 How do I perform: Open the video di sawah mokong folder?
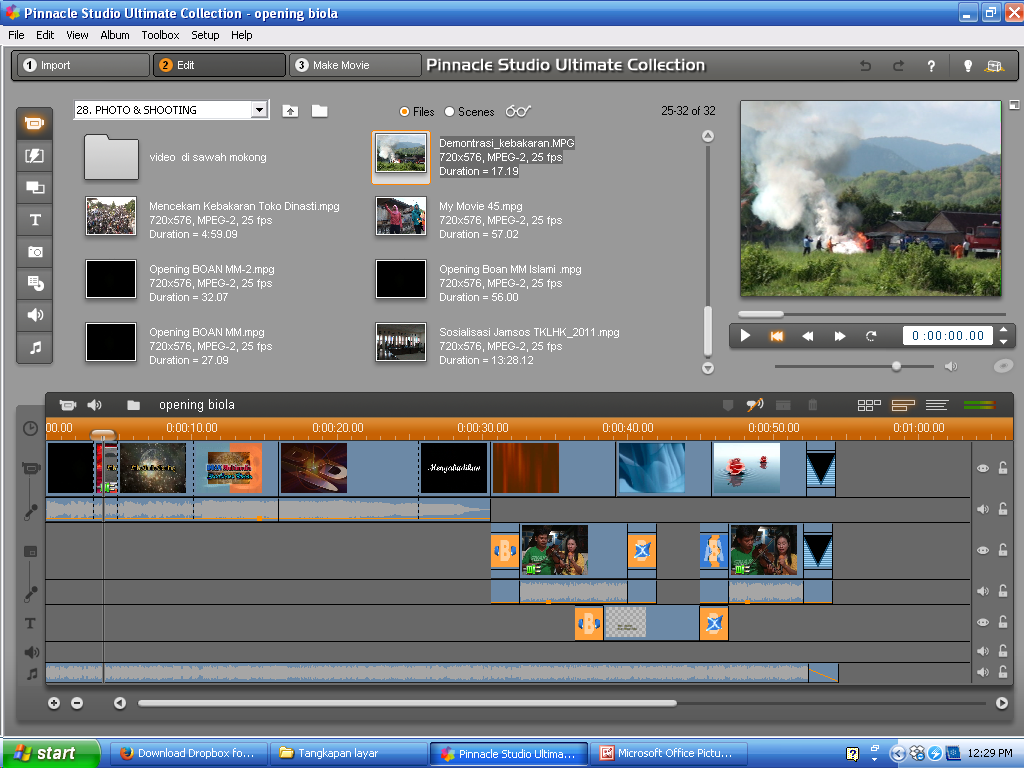(x=111, y=157)
